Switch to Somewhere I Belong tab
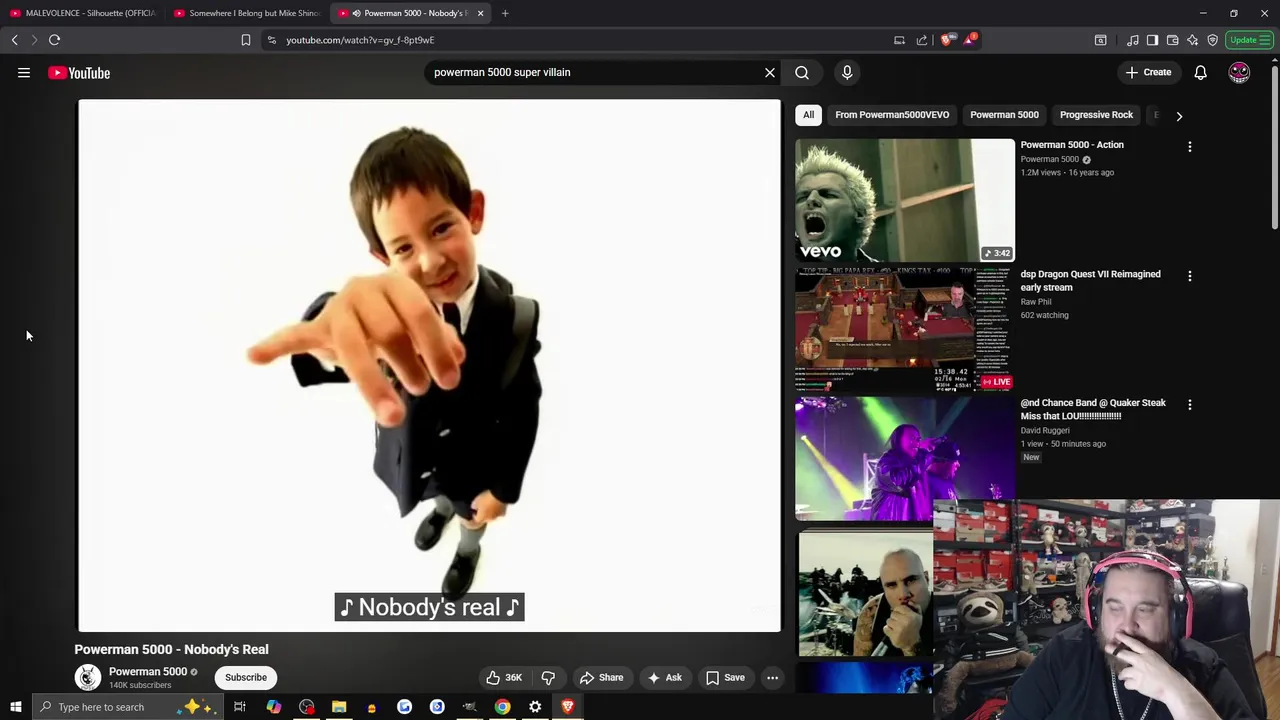 248,13
